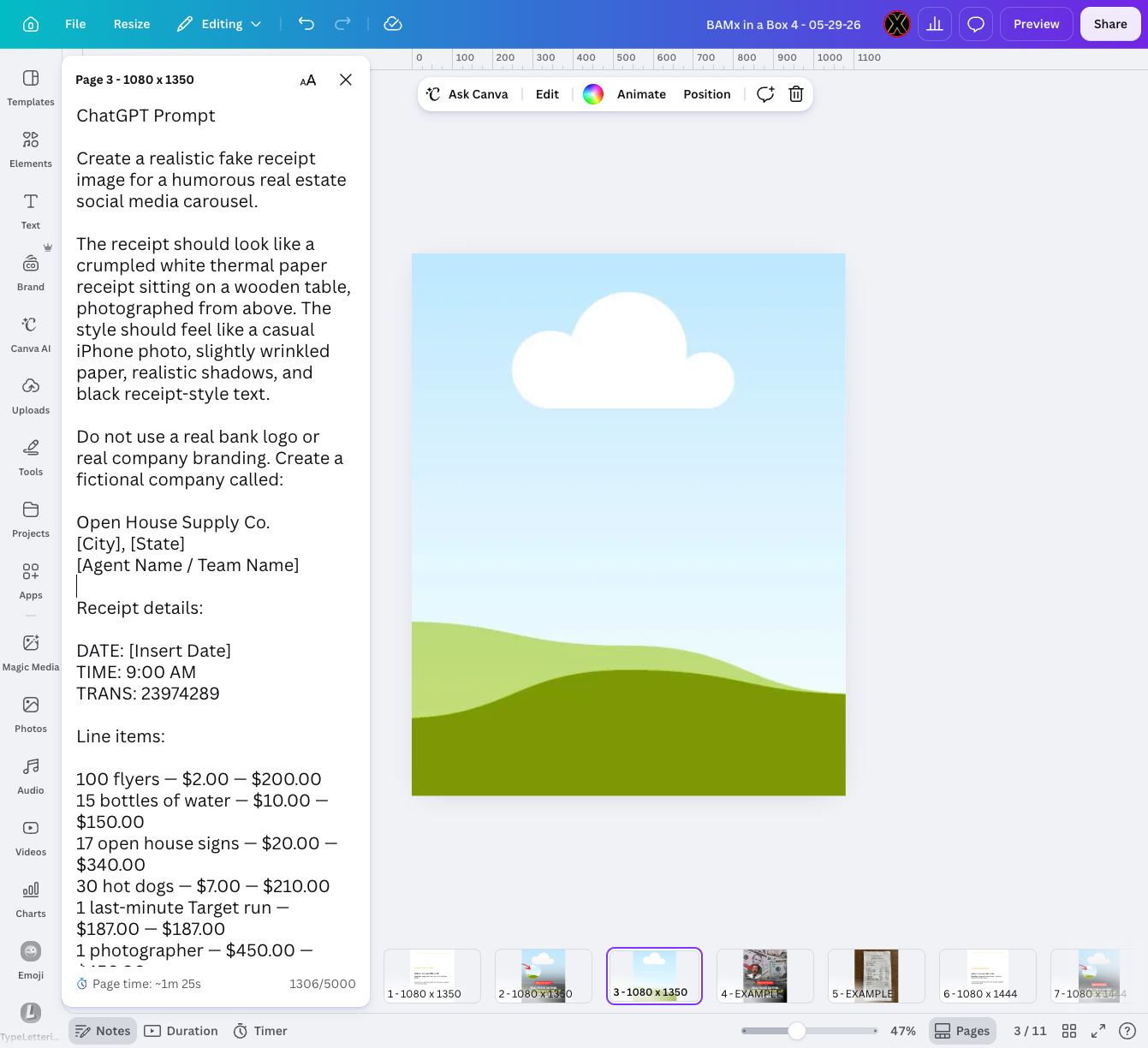Open the Uploads panel
The height and width of the screenshot is (1048, 1148).
tap(31, 396)
